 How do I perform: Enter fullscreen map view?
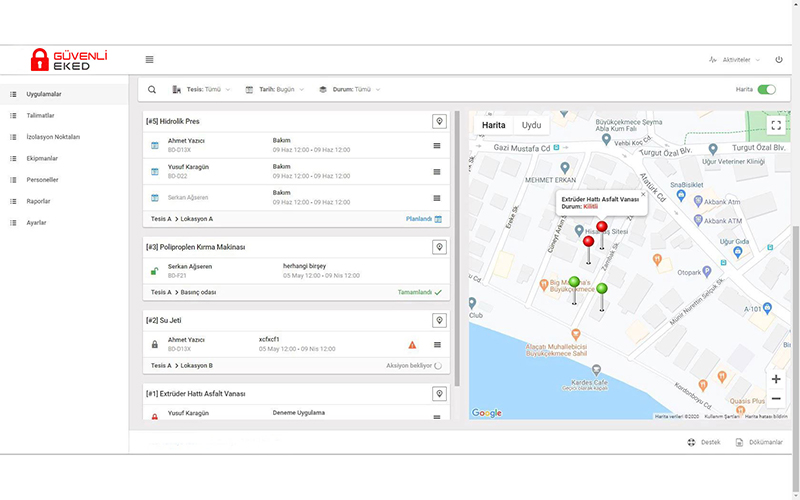(x=775, y=125)
